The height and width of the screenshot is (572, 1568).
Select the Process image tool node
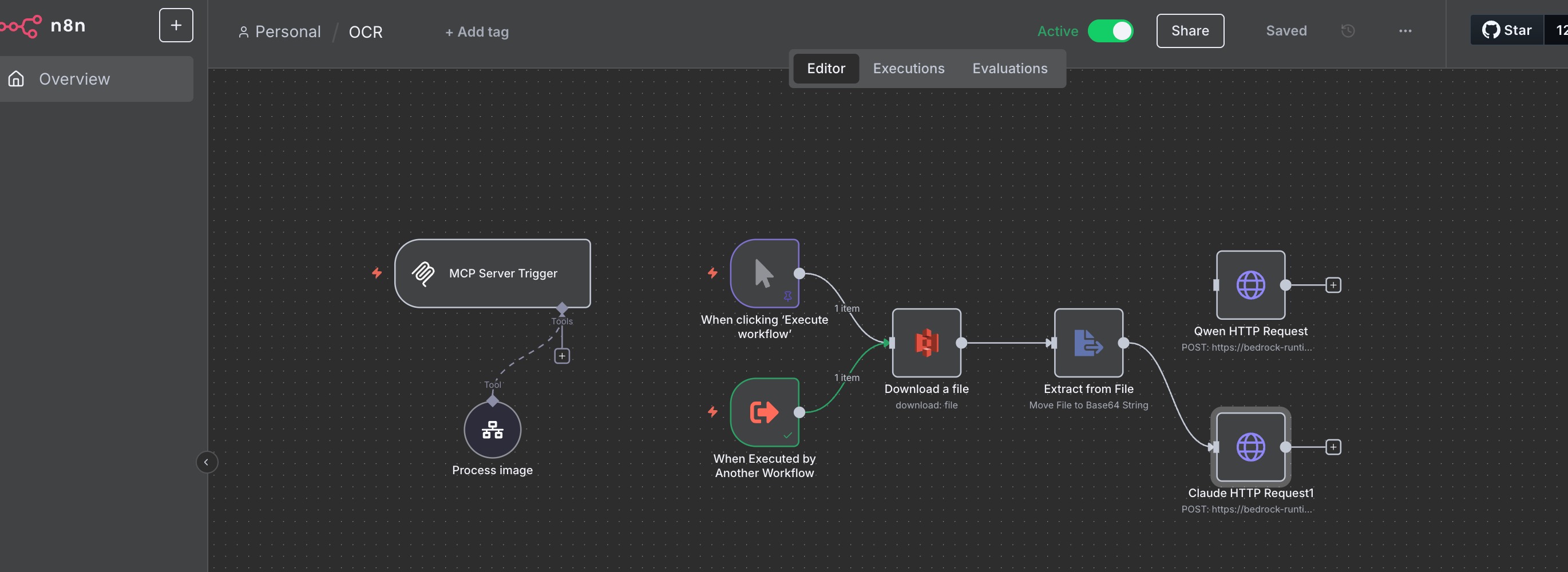pos(492,430)
